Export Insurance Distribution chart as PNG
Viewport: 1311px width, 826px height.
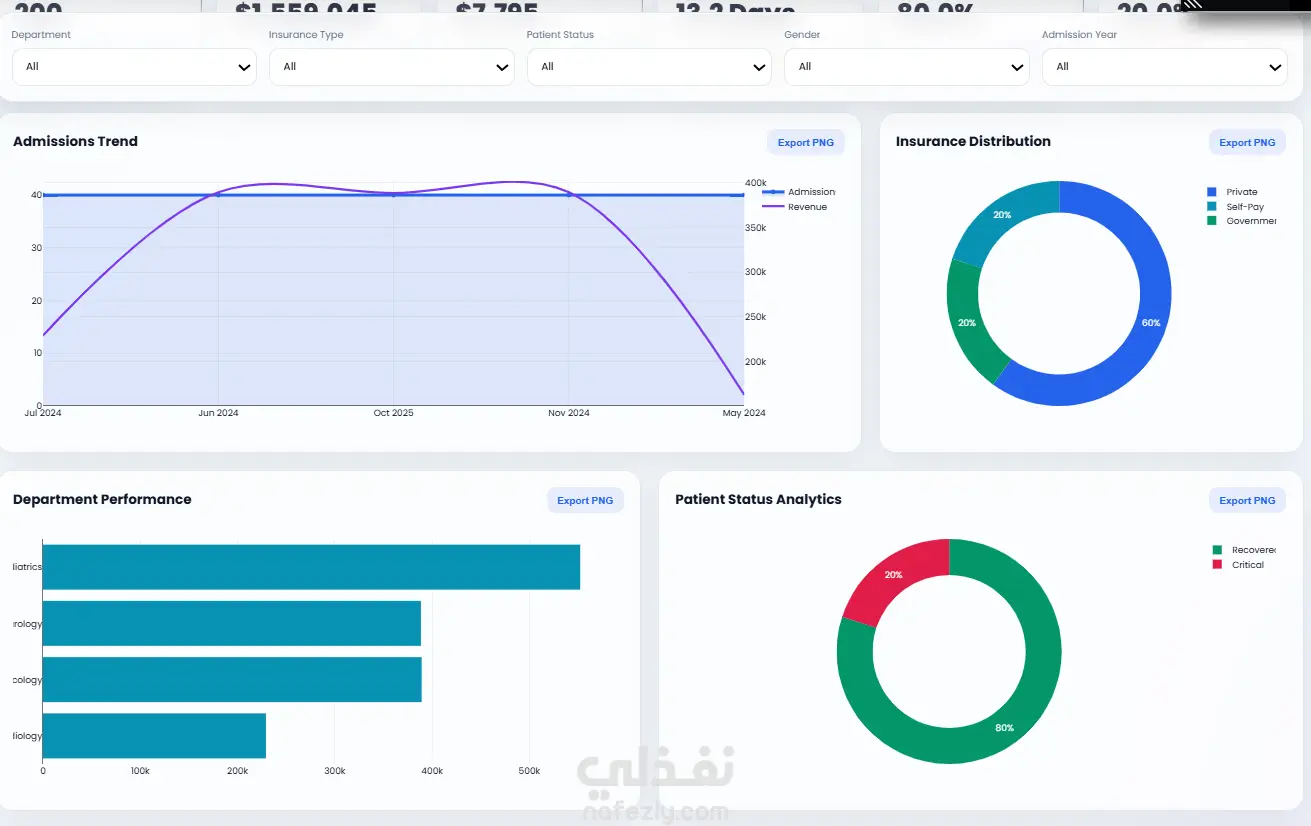point(1247,143)
